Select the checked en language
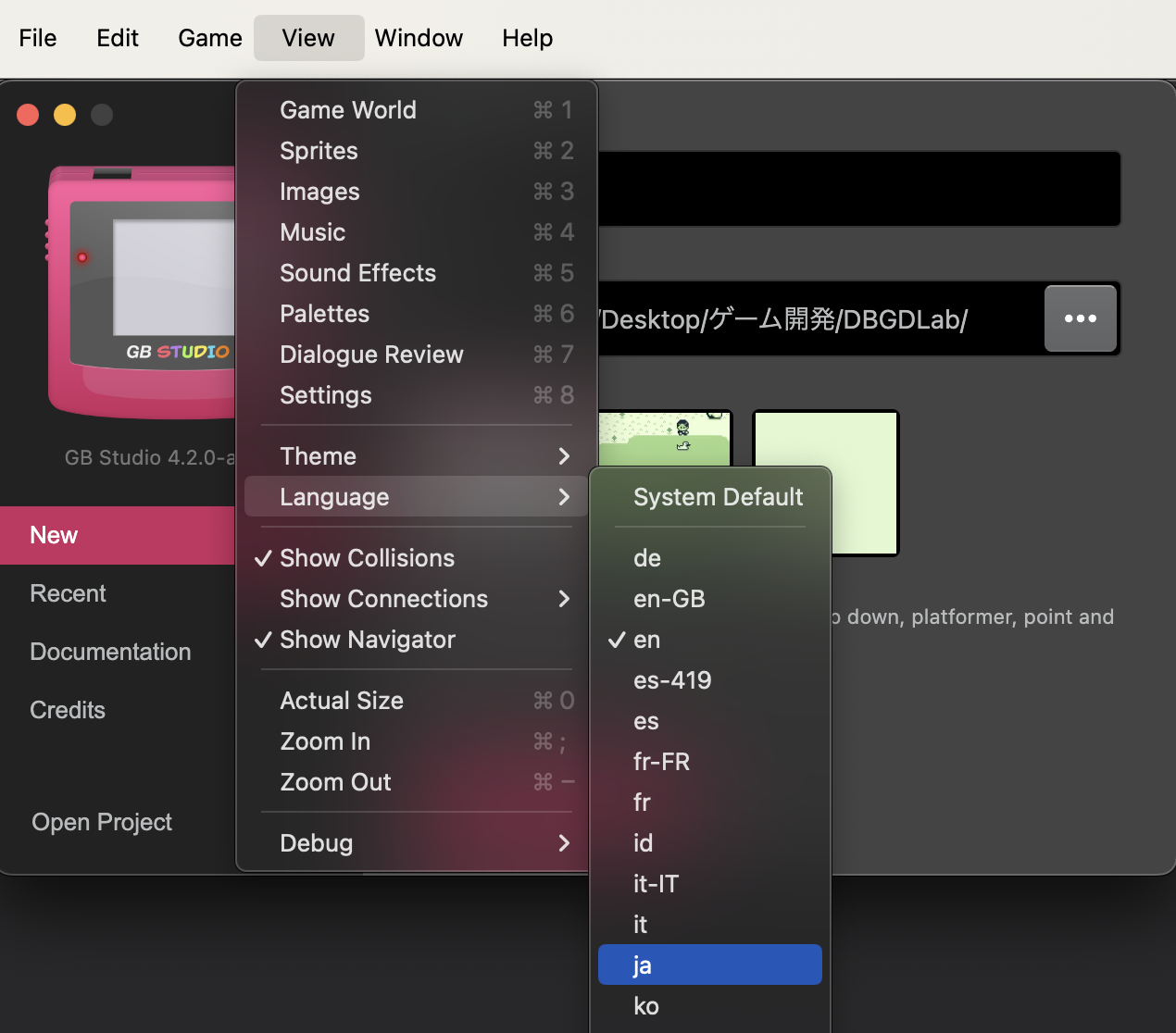Screen dimensions: 1176x1033 [x=710, y=640]
